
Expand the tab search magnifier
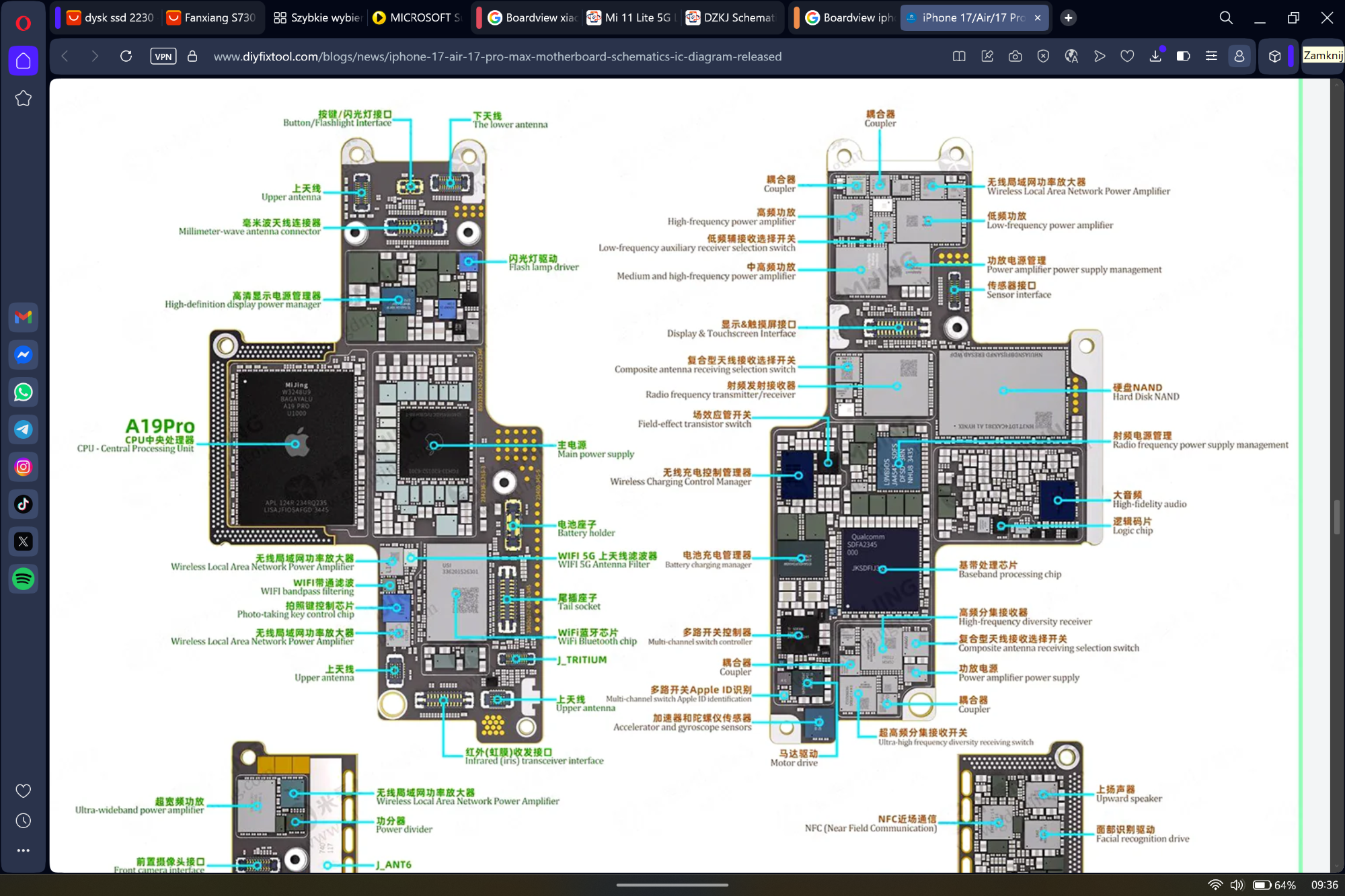coord(1226,18)
